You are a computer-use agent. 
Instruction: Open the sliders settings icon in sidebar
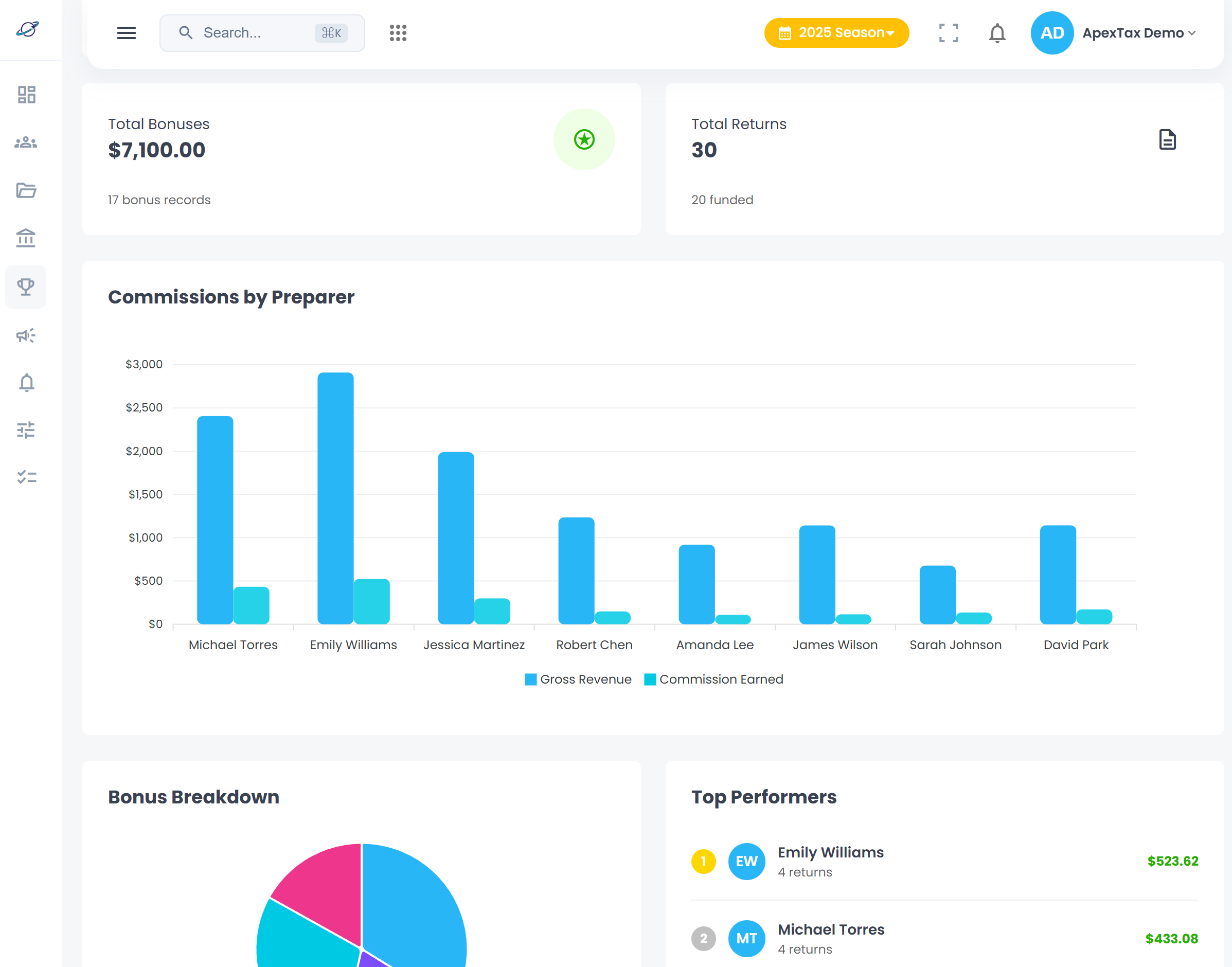click(26, 429)
